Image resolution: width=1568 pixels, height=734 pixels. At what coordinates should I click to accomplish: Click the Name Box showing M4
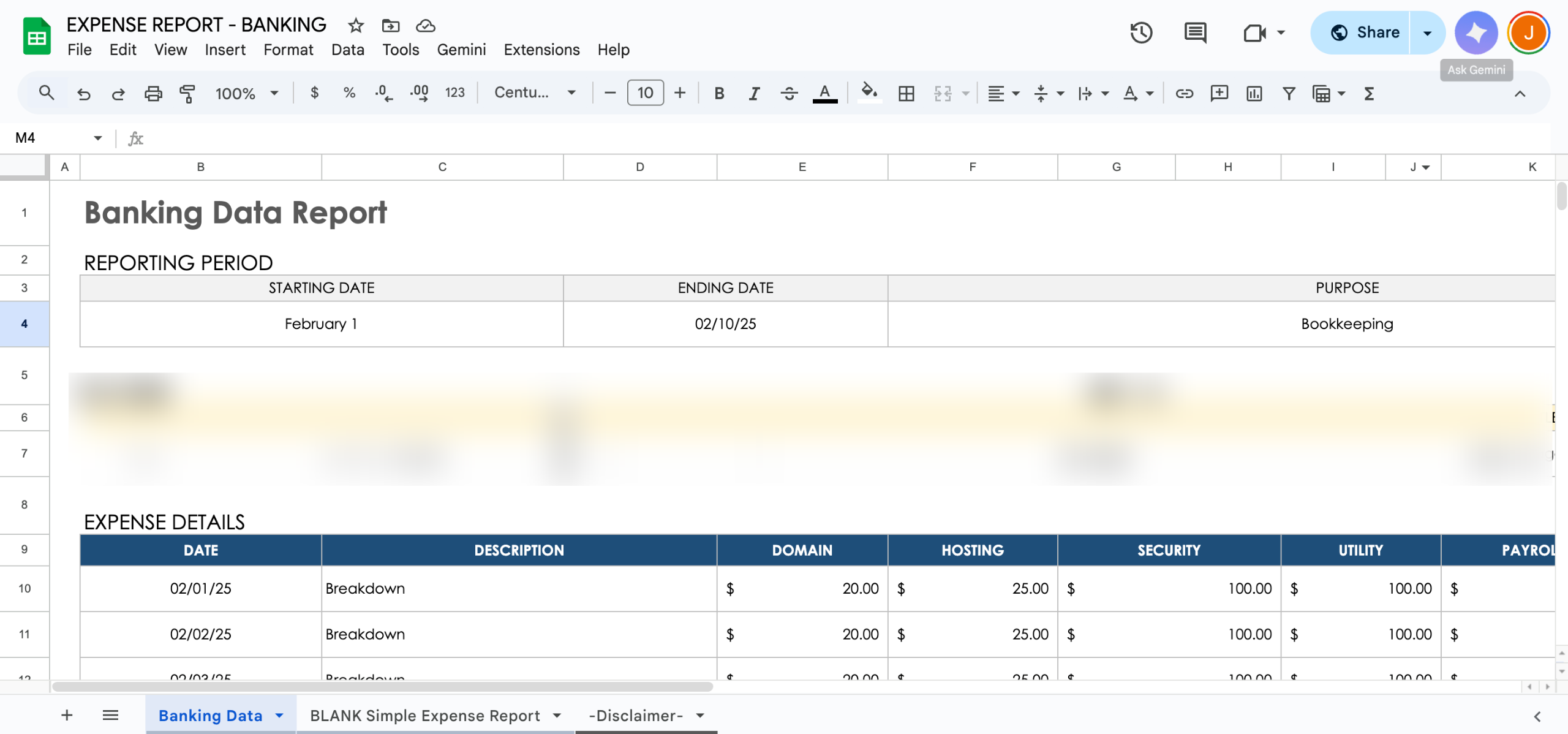49,138
